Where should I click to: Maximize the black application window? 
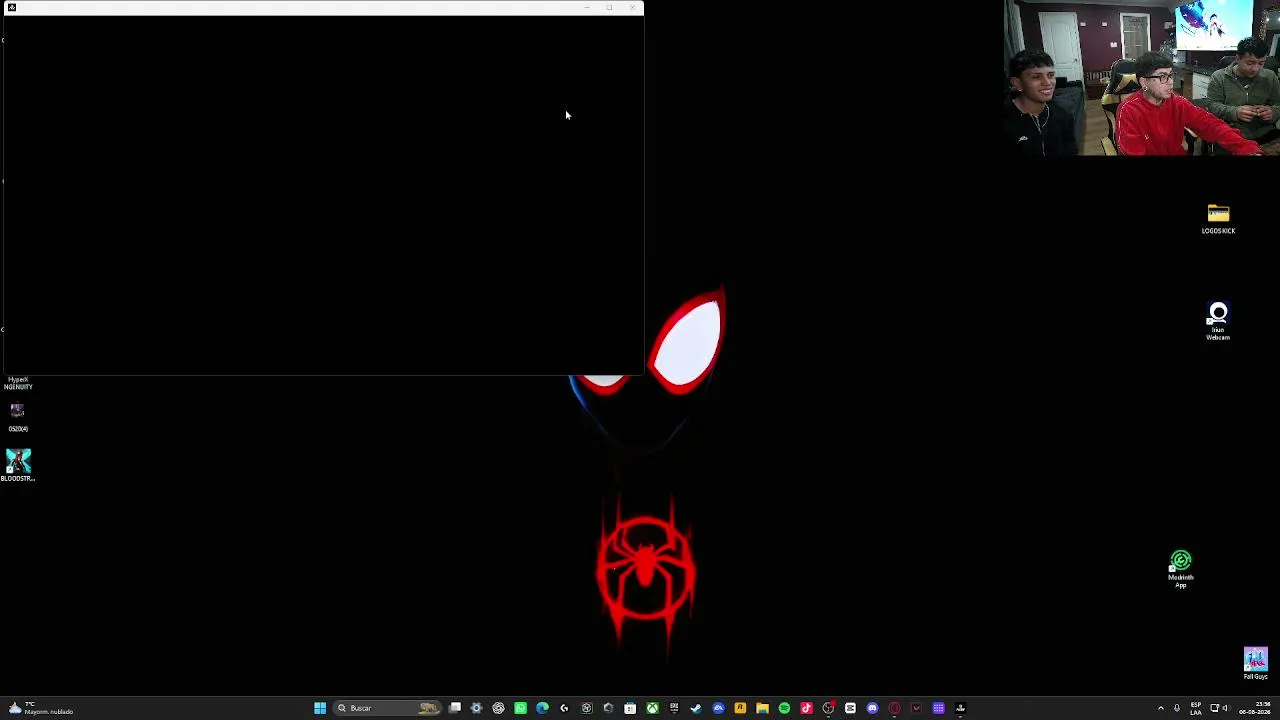pyautogui.click(x=609, y=8)
